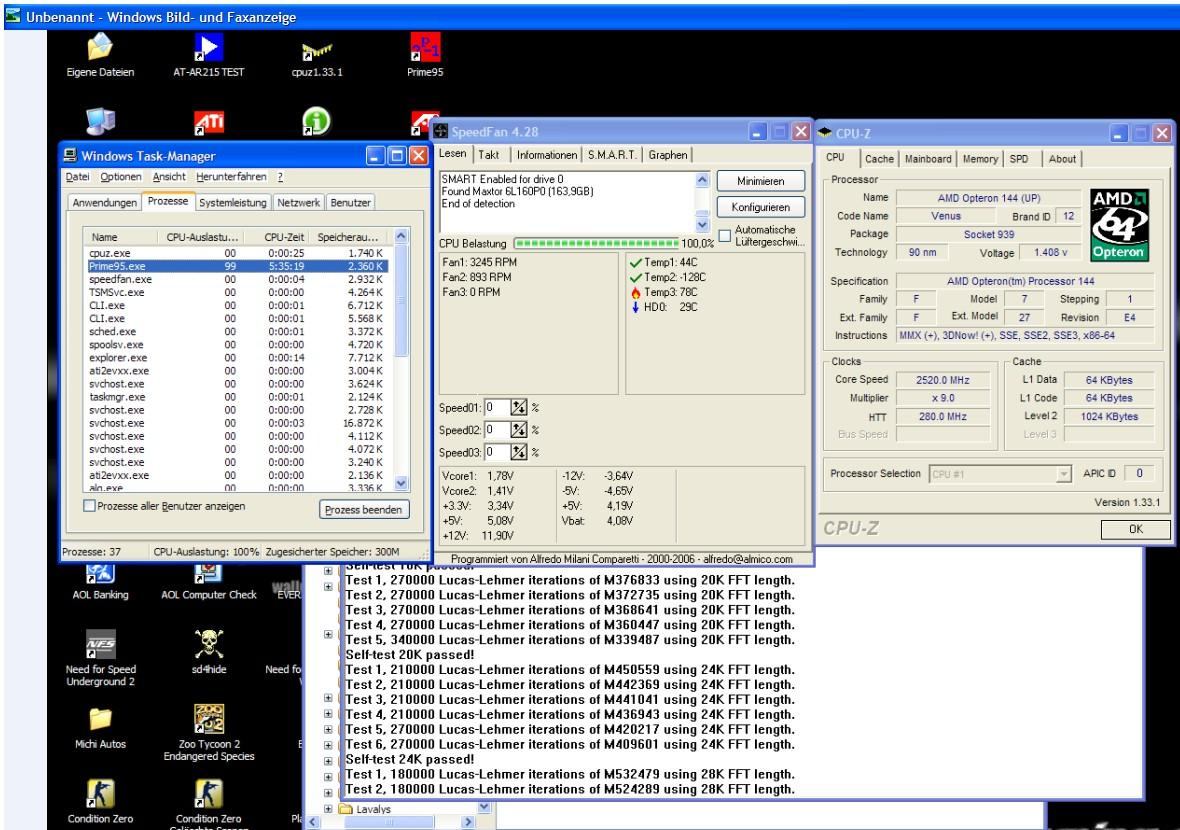Click SpeedFan log scroll-down arrow

[702, 224]
